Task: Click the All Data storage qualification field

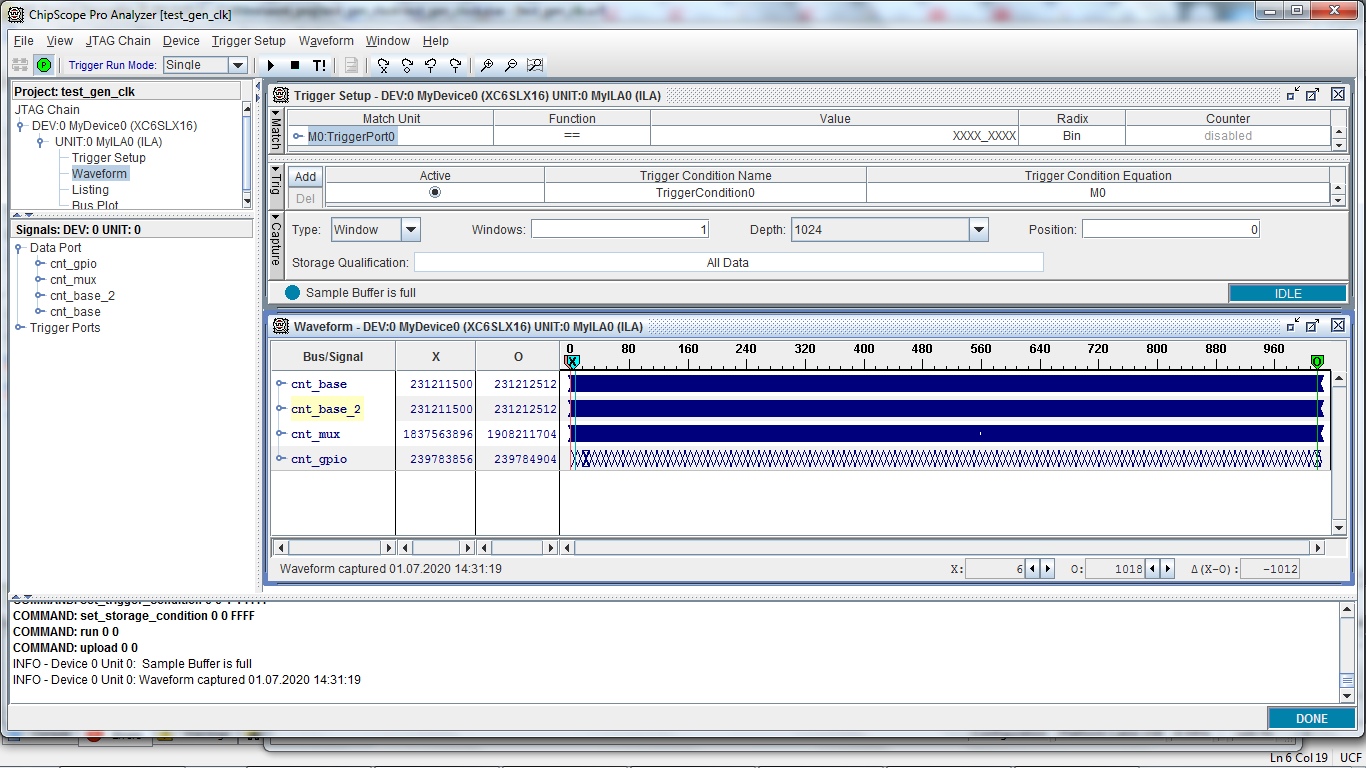Action: [728, 263]
